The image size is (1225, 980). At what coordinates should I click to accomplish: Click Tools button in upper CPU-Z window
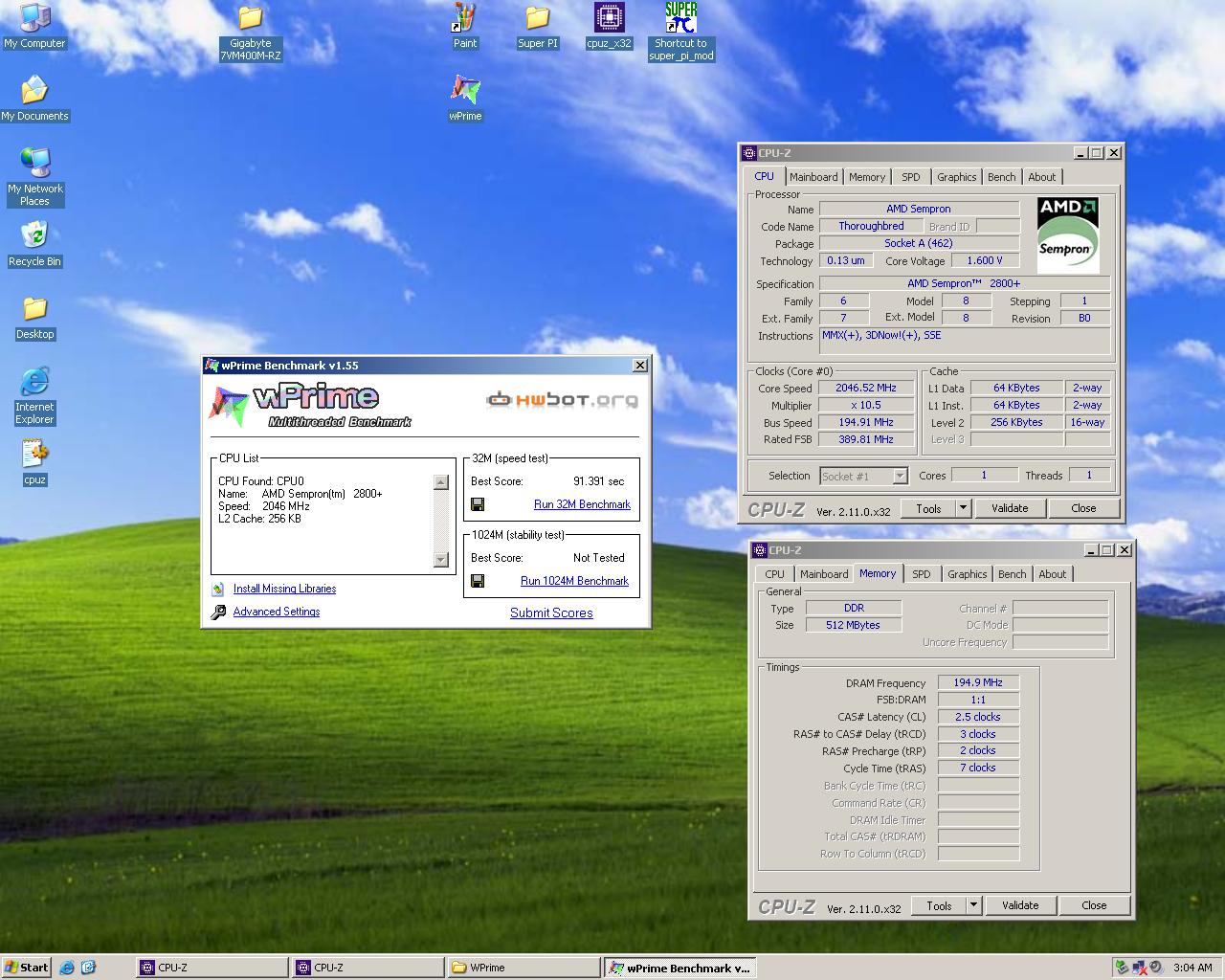pos(928,508)
